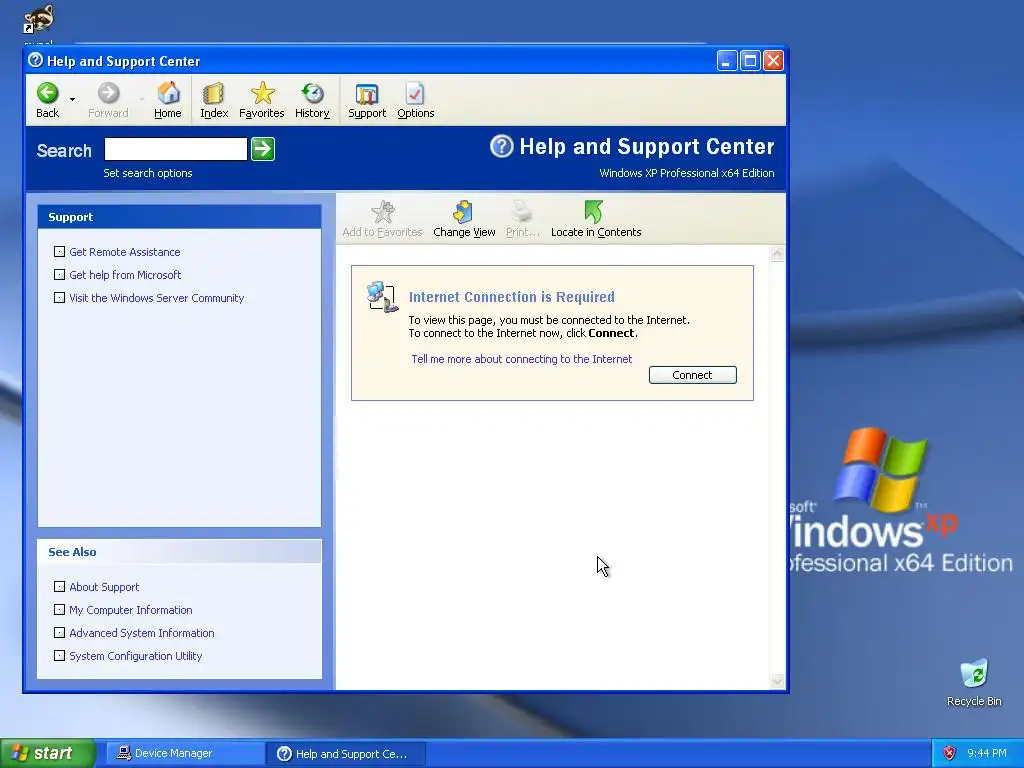Select the raccoon desktop shortcut icon
This screenshot has width=1024, height=768.
(x=39, y=18)
